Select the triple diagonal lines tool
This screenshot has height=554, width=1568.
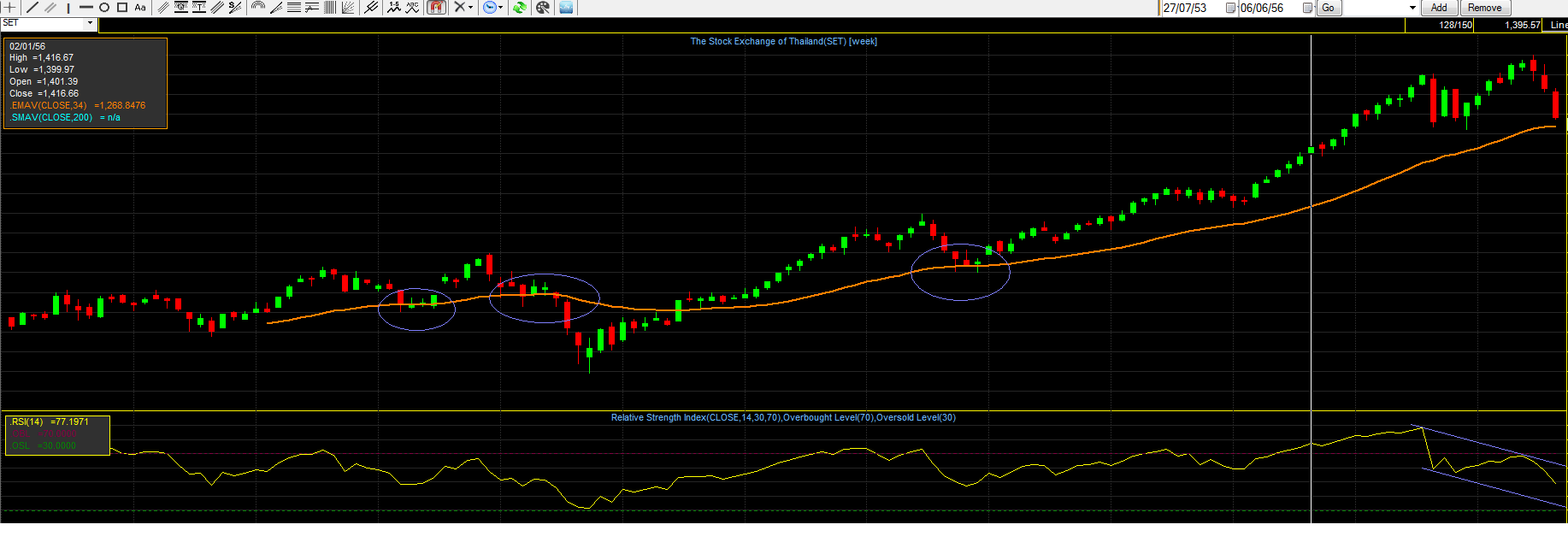tap(217, 8)
